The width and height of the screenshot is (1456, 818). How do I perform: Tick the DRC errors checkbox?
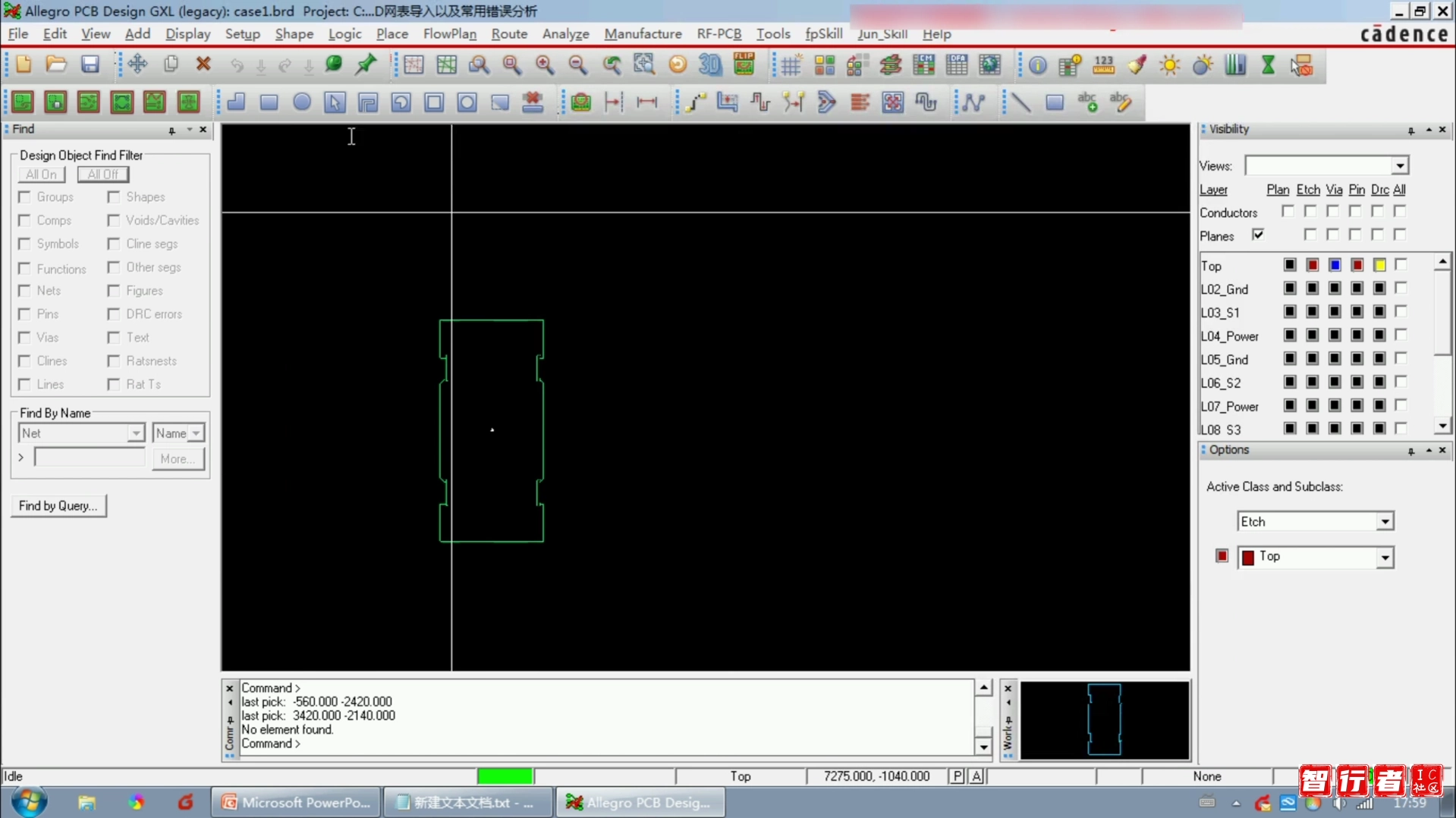point(114,314)
